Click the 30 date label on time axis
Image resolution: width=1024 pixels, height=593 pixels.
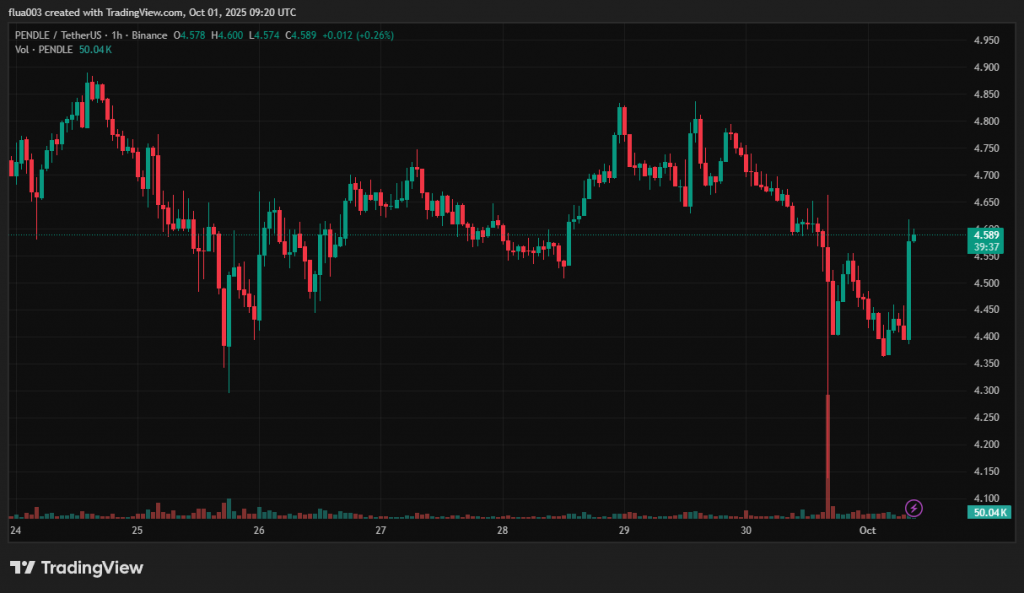[x=746, y=530]
